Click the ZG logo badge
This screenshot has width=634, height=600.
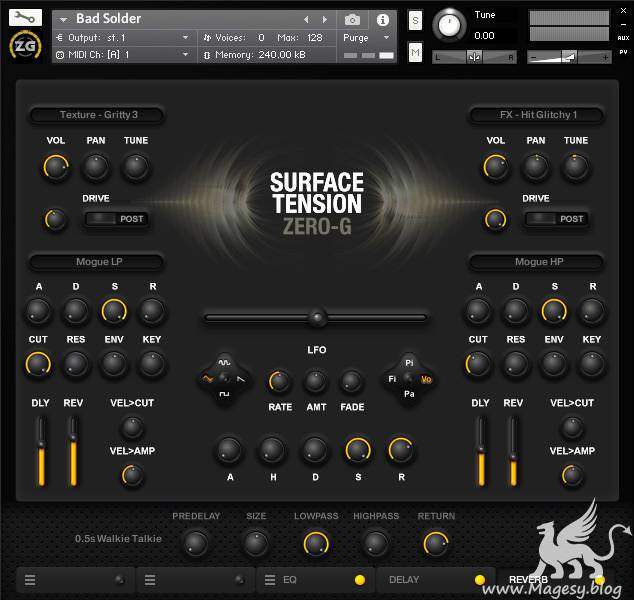tap(25, 46)
